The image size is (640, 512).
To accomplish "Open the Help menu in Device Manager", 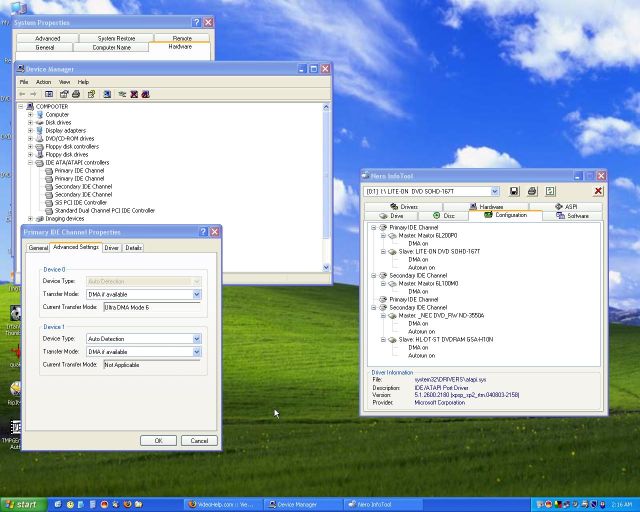I will point(83,82).
